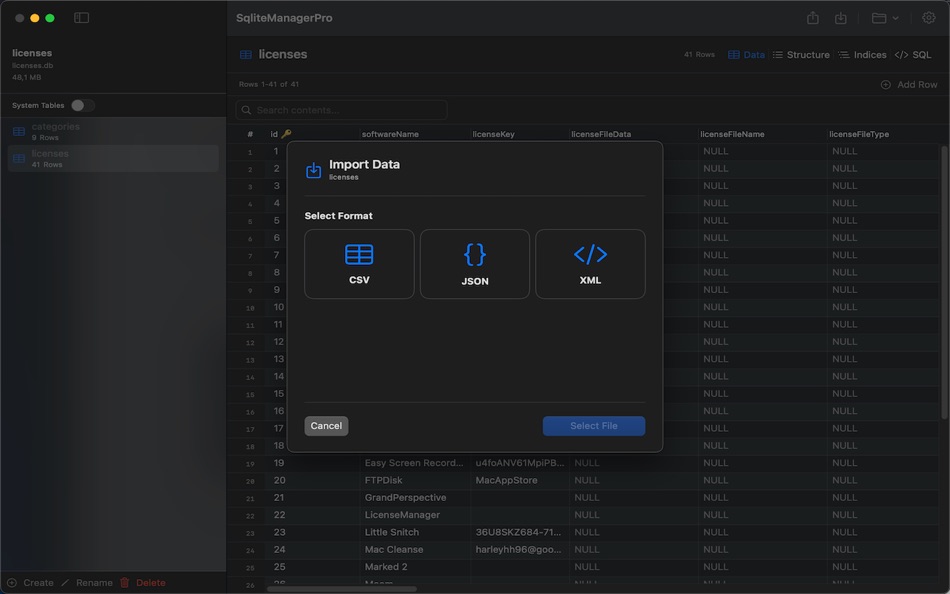The height and width of the screenshot is (594, 950).
Task: Select the JSON import format
Action: (474, 263)
